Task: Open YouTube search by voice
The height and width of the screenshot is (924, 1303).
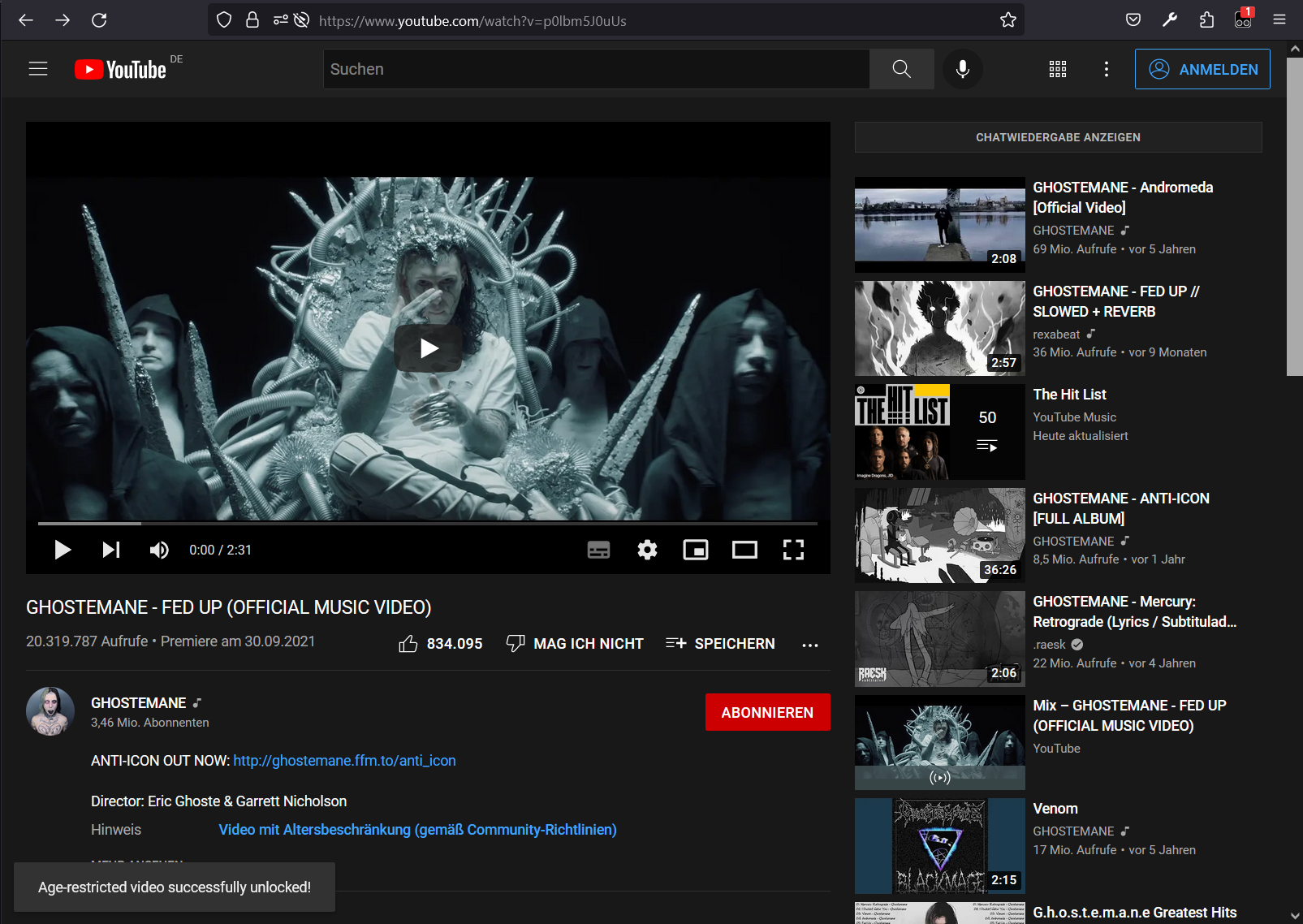Action: click(963, 69)
